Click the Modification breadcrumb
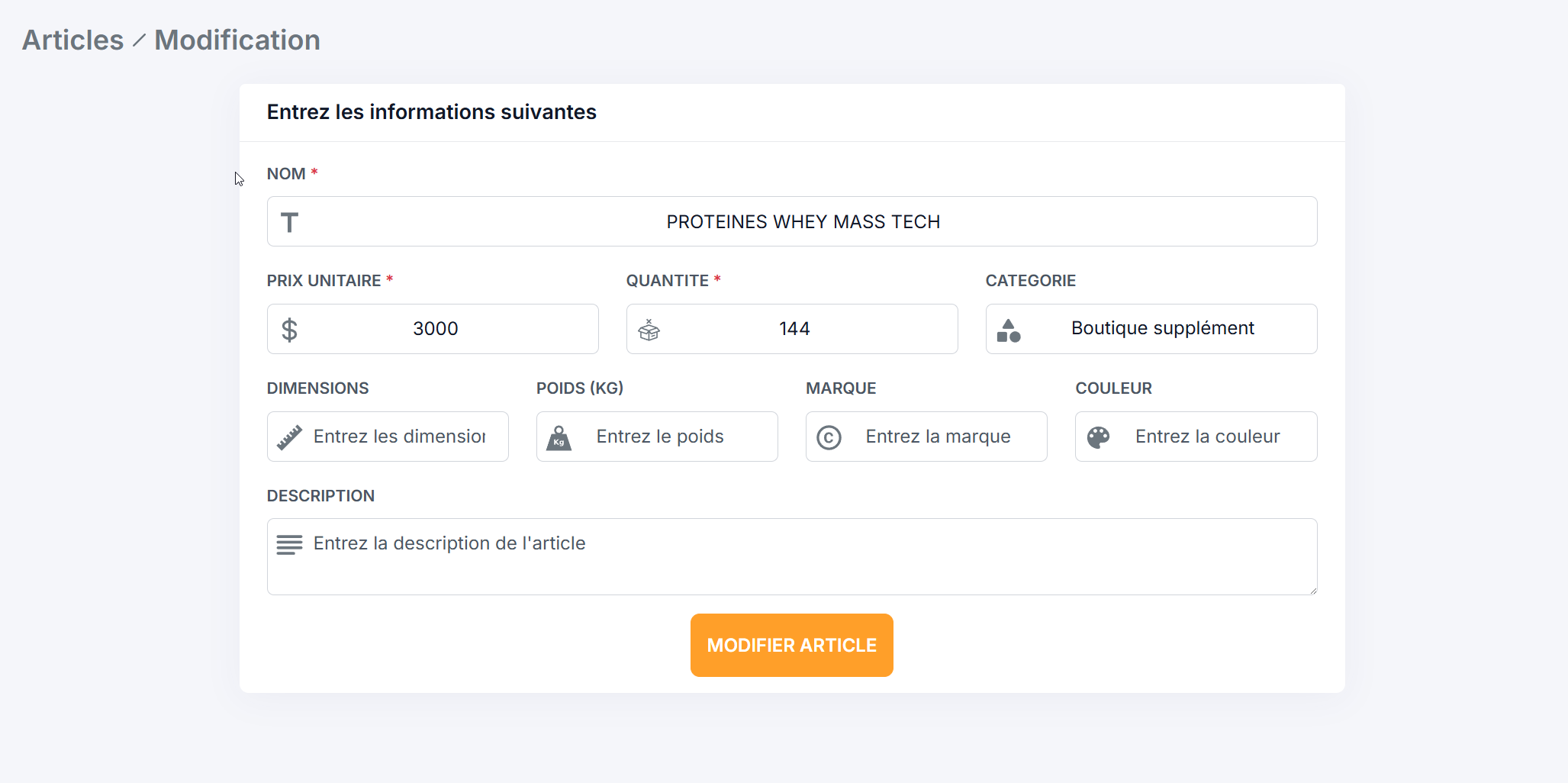1568x783 pixels. coord(237,40)
